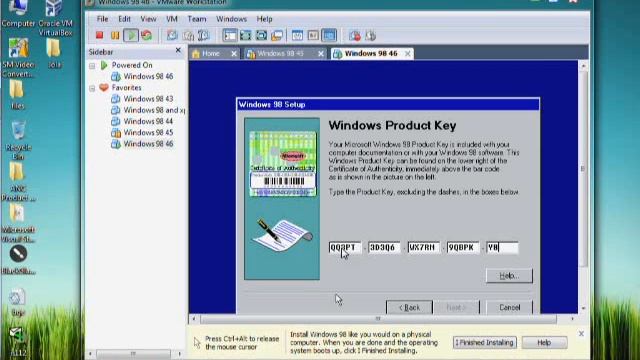Screen dimensions: 640x360
Task: Click the green Power On play icon
Action: click(x=131, y=35)
